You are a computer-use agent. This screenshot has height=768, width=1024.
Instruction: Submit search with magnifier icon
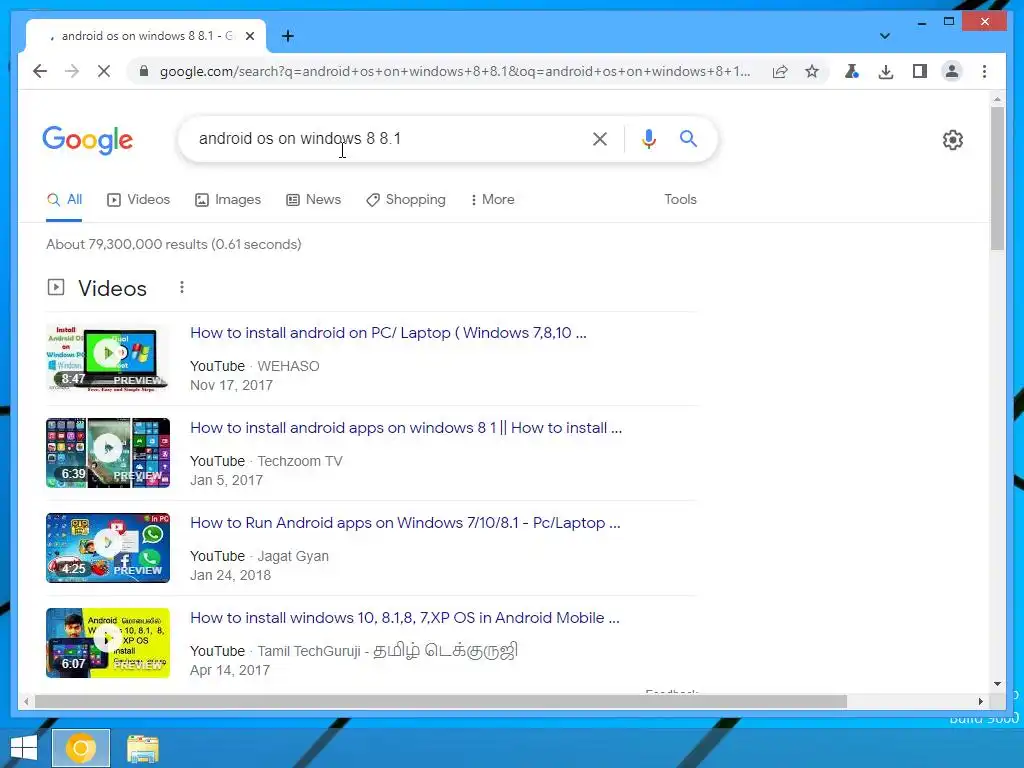coord(688,138)
